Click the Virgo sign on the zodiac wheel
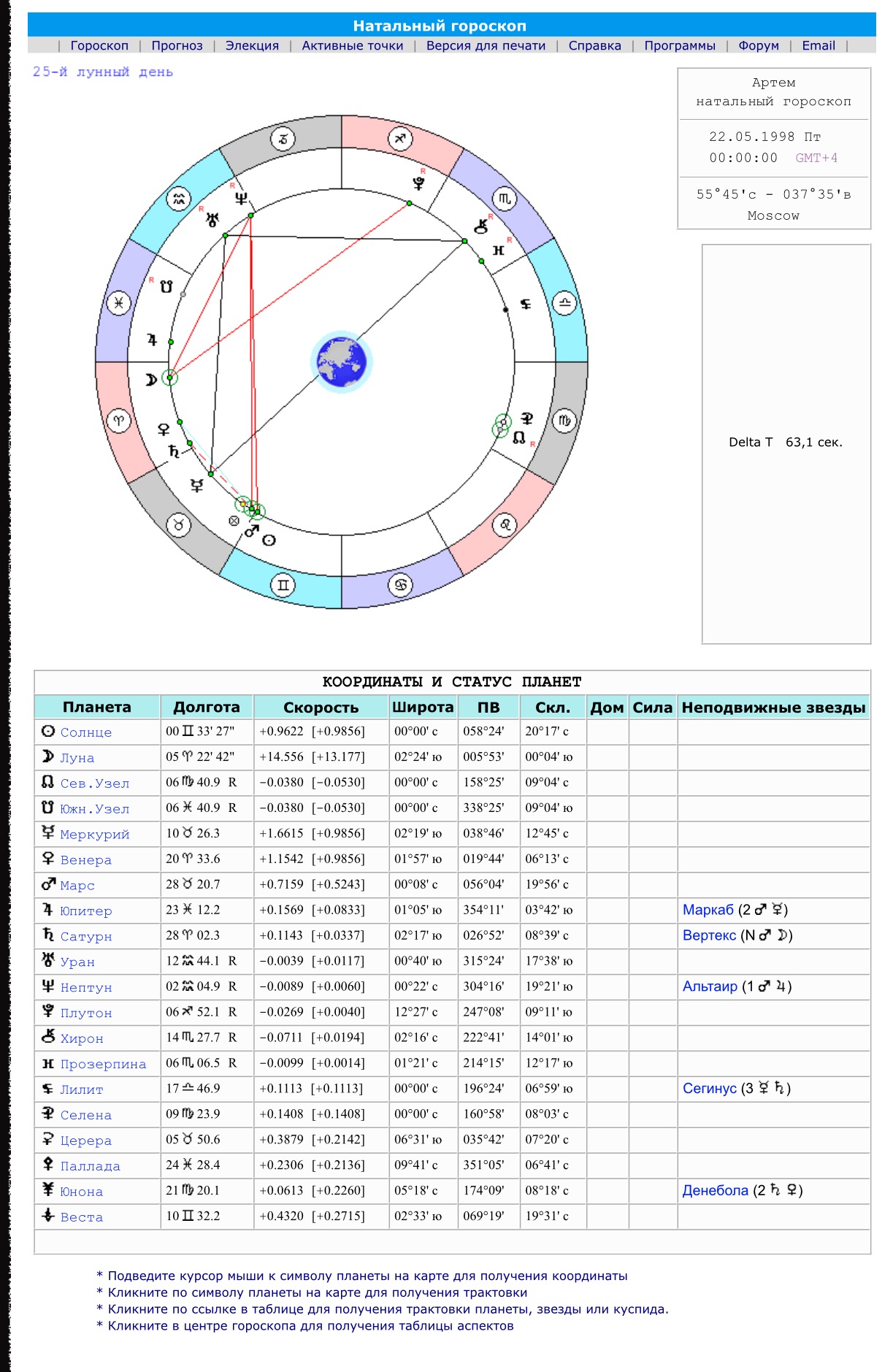 pyautogui.click(x=564, y=421)
